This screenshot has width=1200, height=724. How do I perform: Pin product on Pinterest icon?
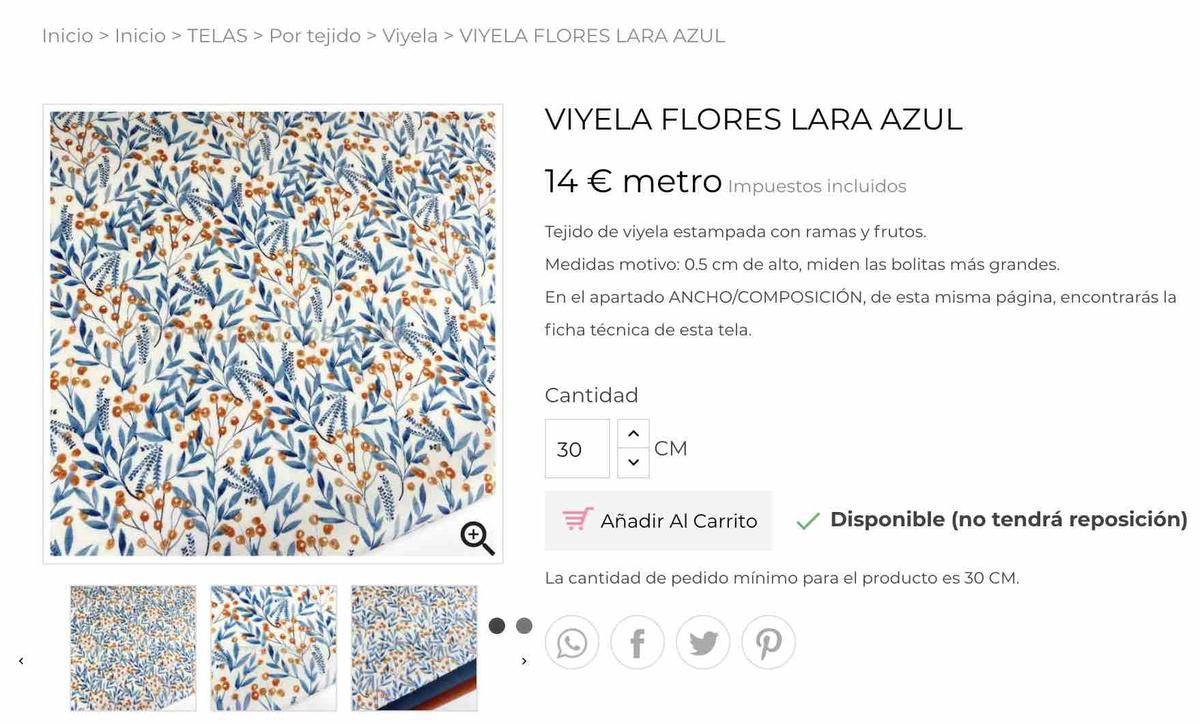tap(768, 642)
